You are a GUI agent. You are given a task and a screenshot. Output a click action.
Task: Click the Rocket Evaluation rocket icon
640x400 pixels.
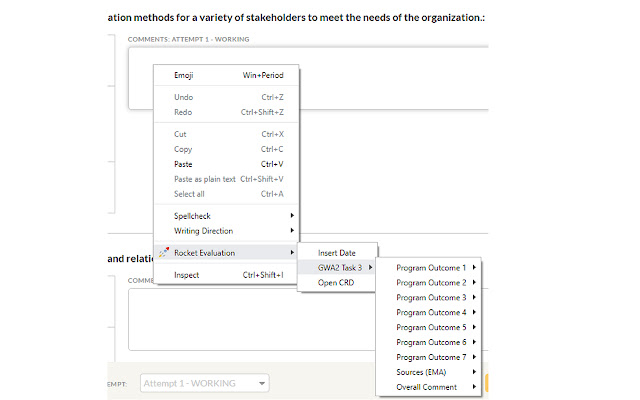click(164, 253)
